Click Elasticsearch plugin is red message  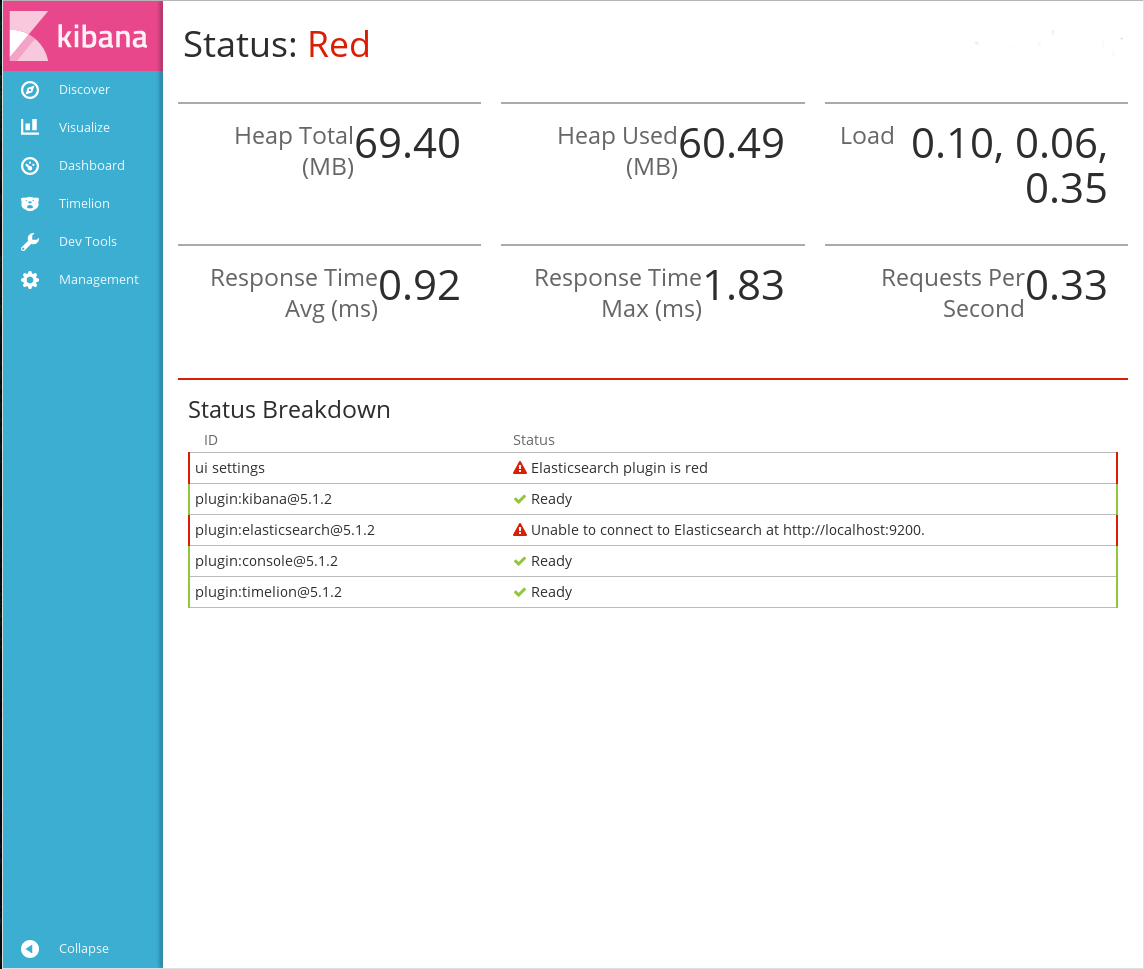pos(619,468)
